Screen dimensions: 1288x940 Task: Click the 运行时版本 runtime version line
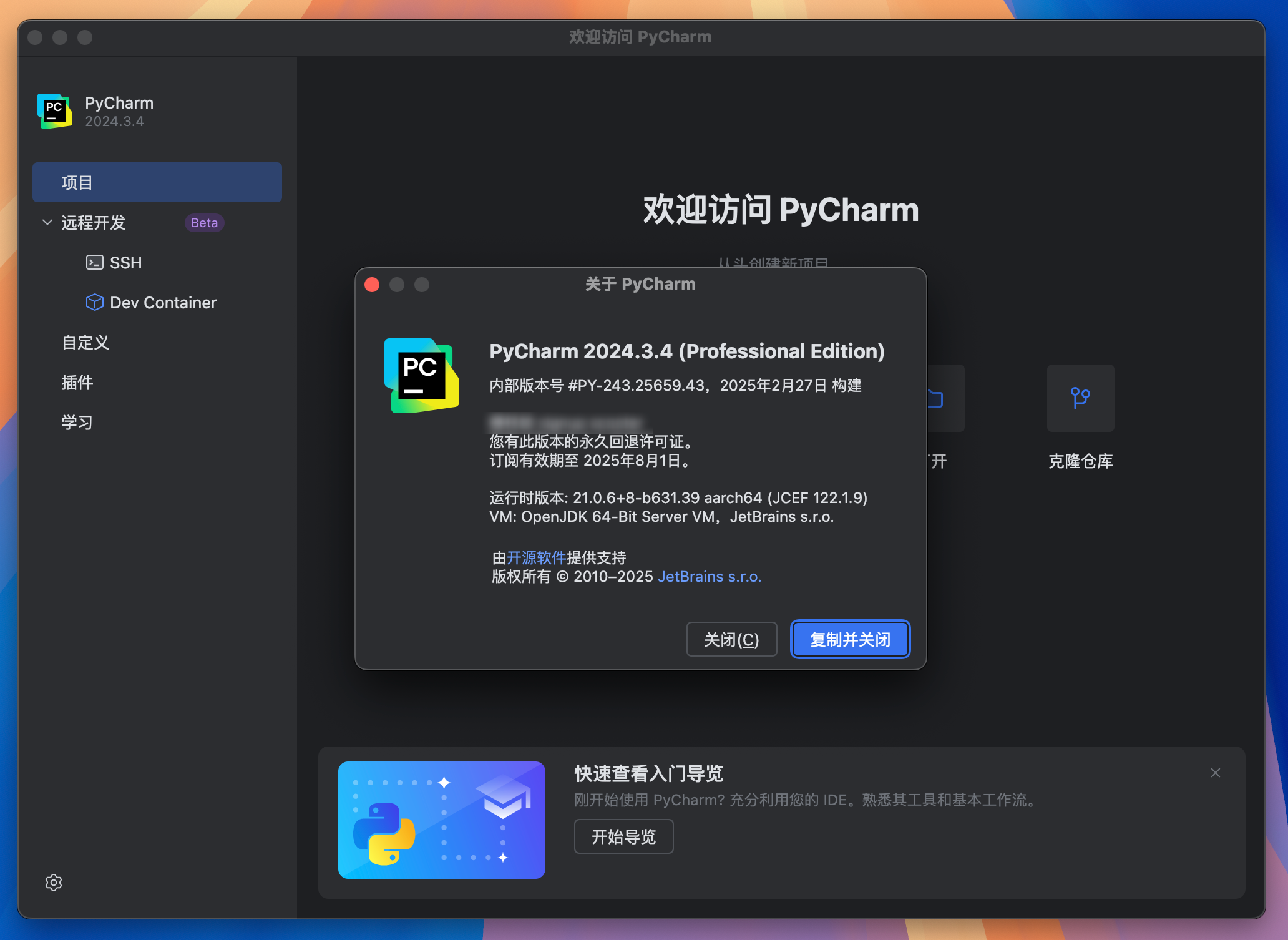(678, 498)
